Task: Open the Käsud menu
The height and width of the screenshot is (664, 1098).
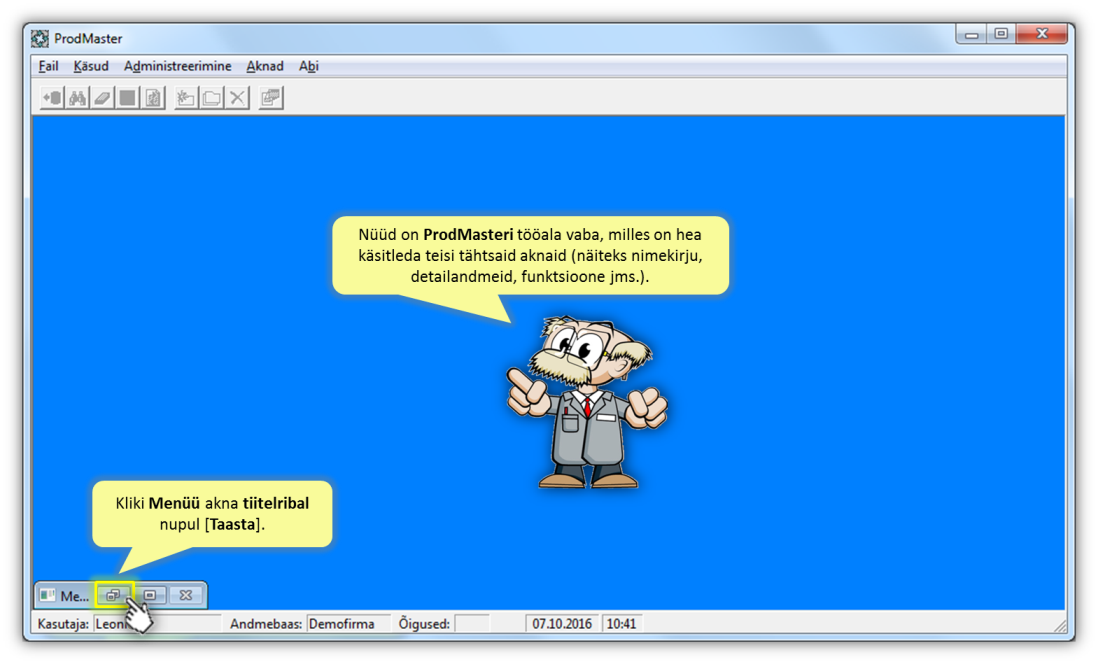Action: (91, 66)
